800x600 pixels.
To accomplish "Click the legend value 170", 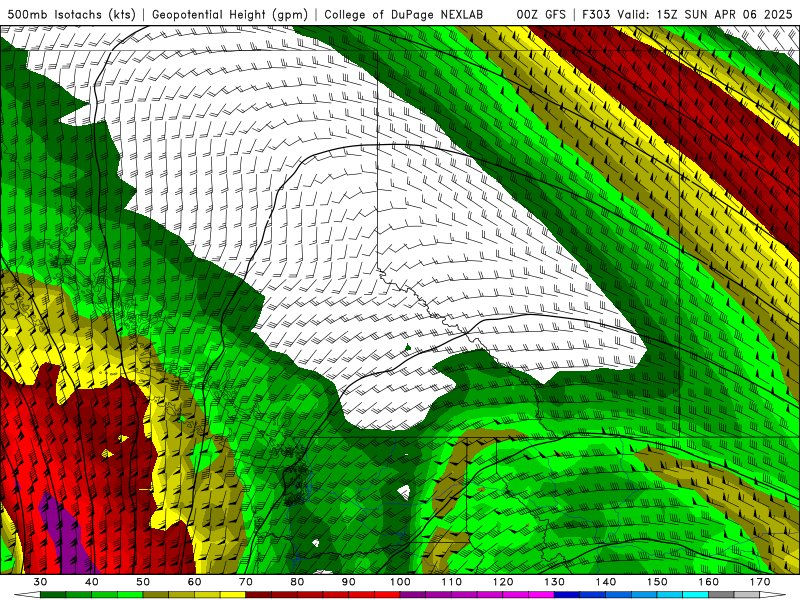I will (x=760, y=582).
